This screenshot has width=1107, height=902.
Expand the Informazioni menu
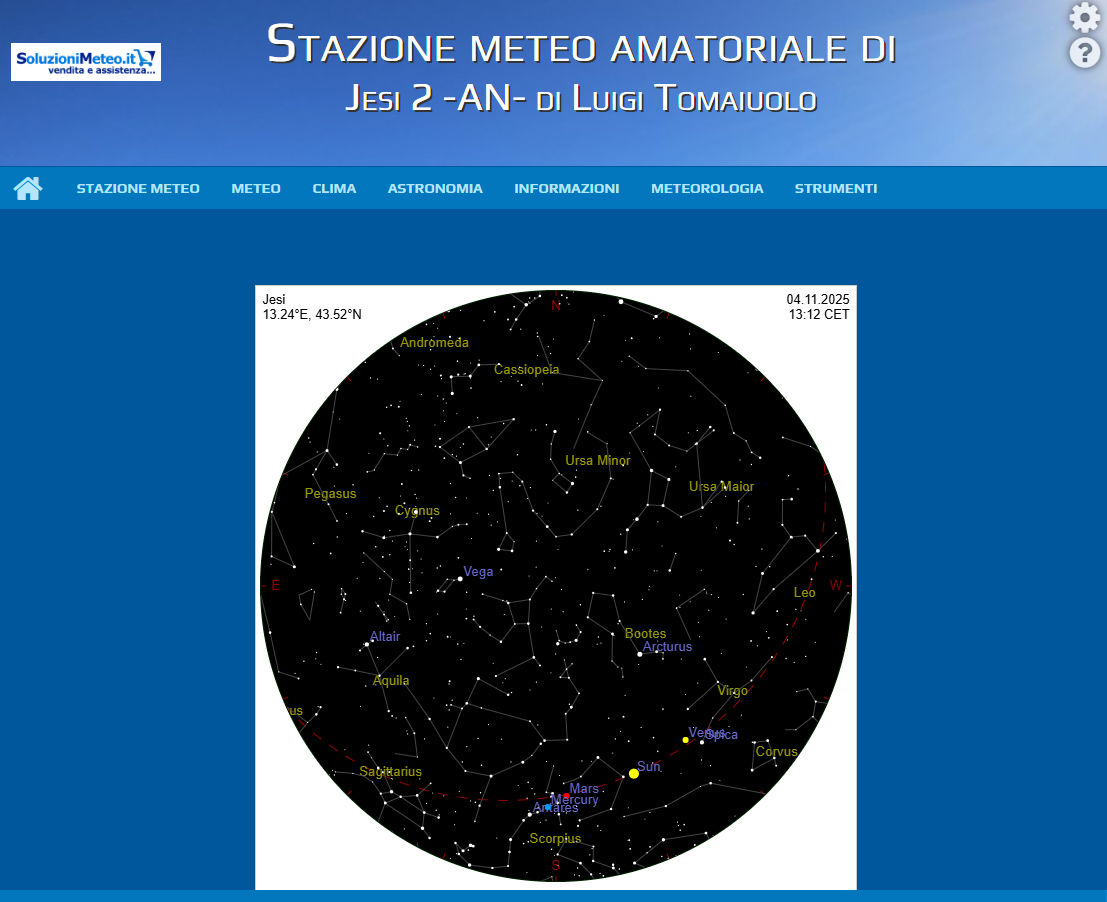566,188
